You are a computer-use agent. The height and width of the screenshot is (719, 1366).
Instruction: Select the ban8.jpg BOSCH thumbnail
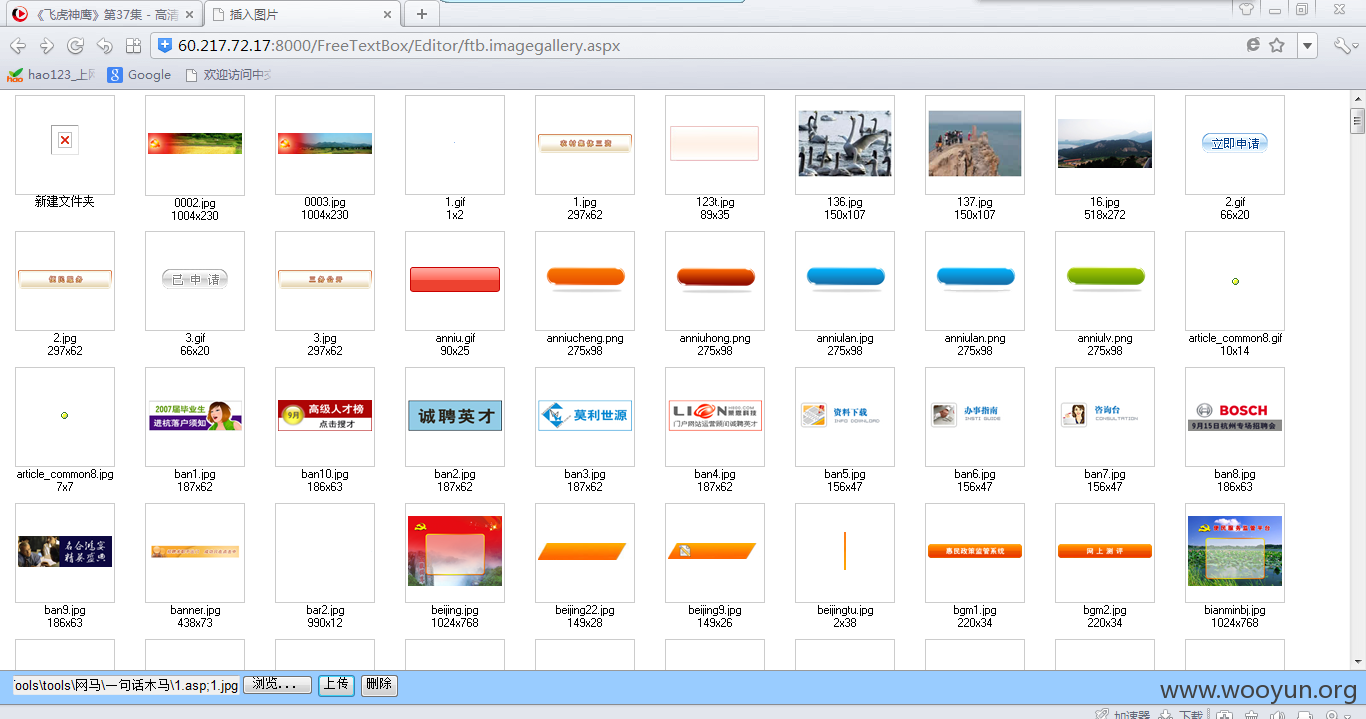pyautogui.click(x=1235, y=416)
